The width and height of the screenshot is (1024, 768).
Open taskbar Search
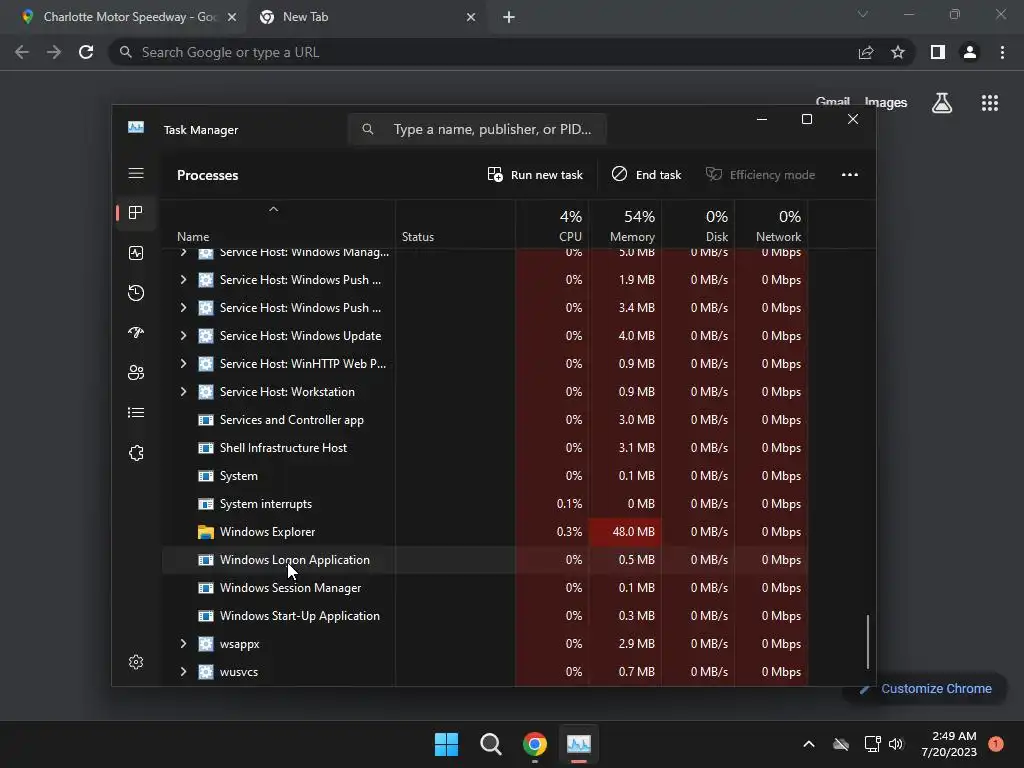click(490, 744)
